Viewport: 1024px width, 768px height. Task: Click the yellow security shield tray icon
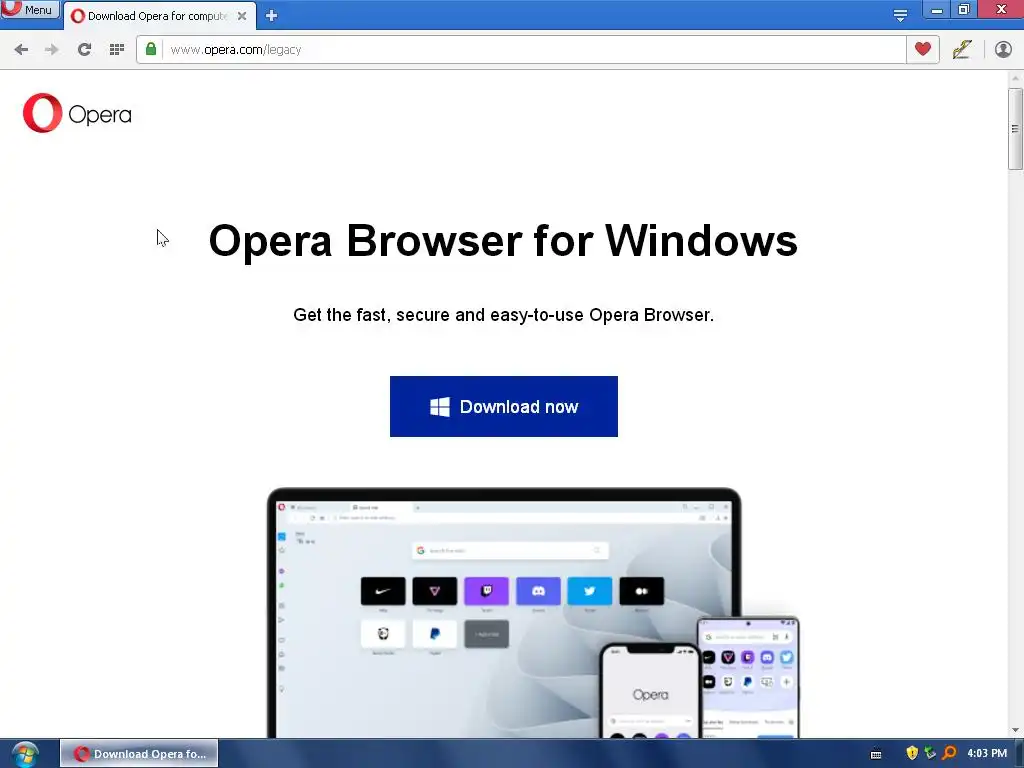pos(912,753)
